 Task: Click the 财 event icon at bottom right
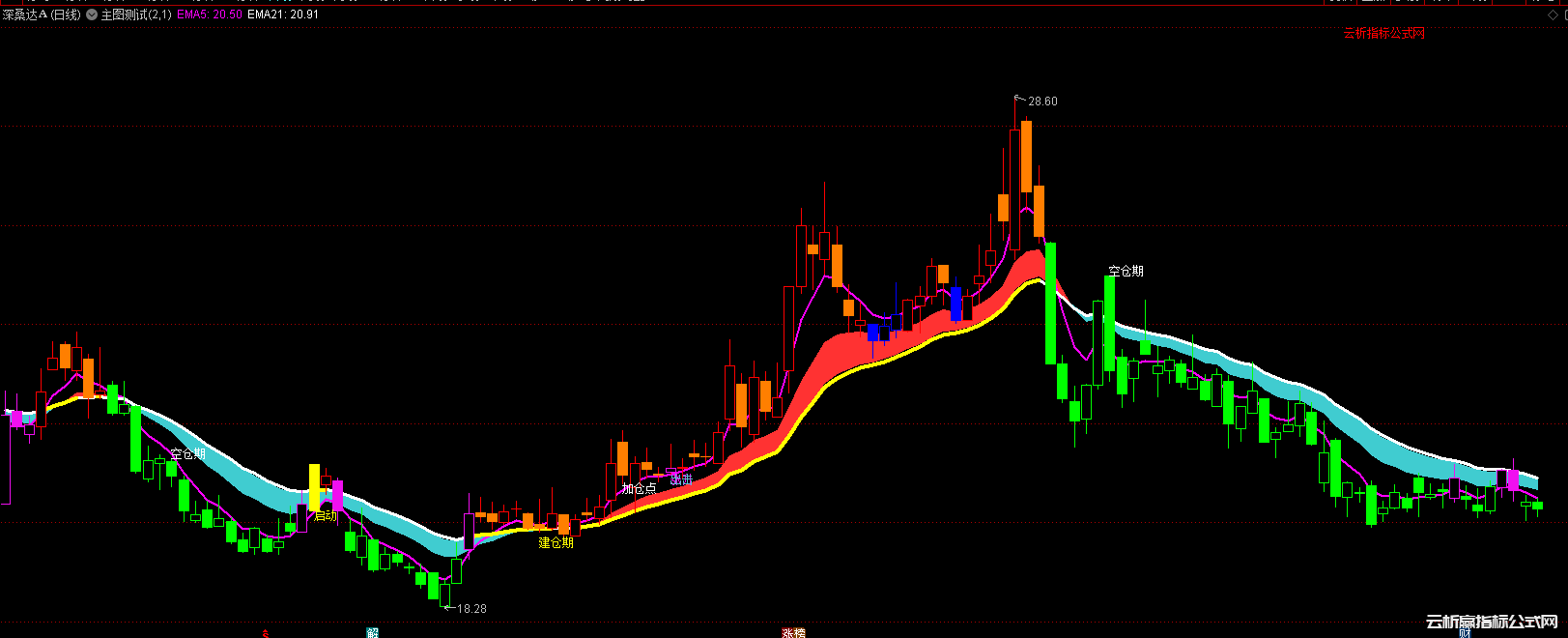click(1466, 633)
